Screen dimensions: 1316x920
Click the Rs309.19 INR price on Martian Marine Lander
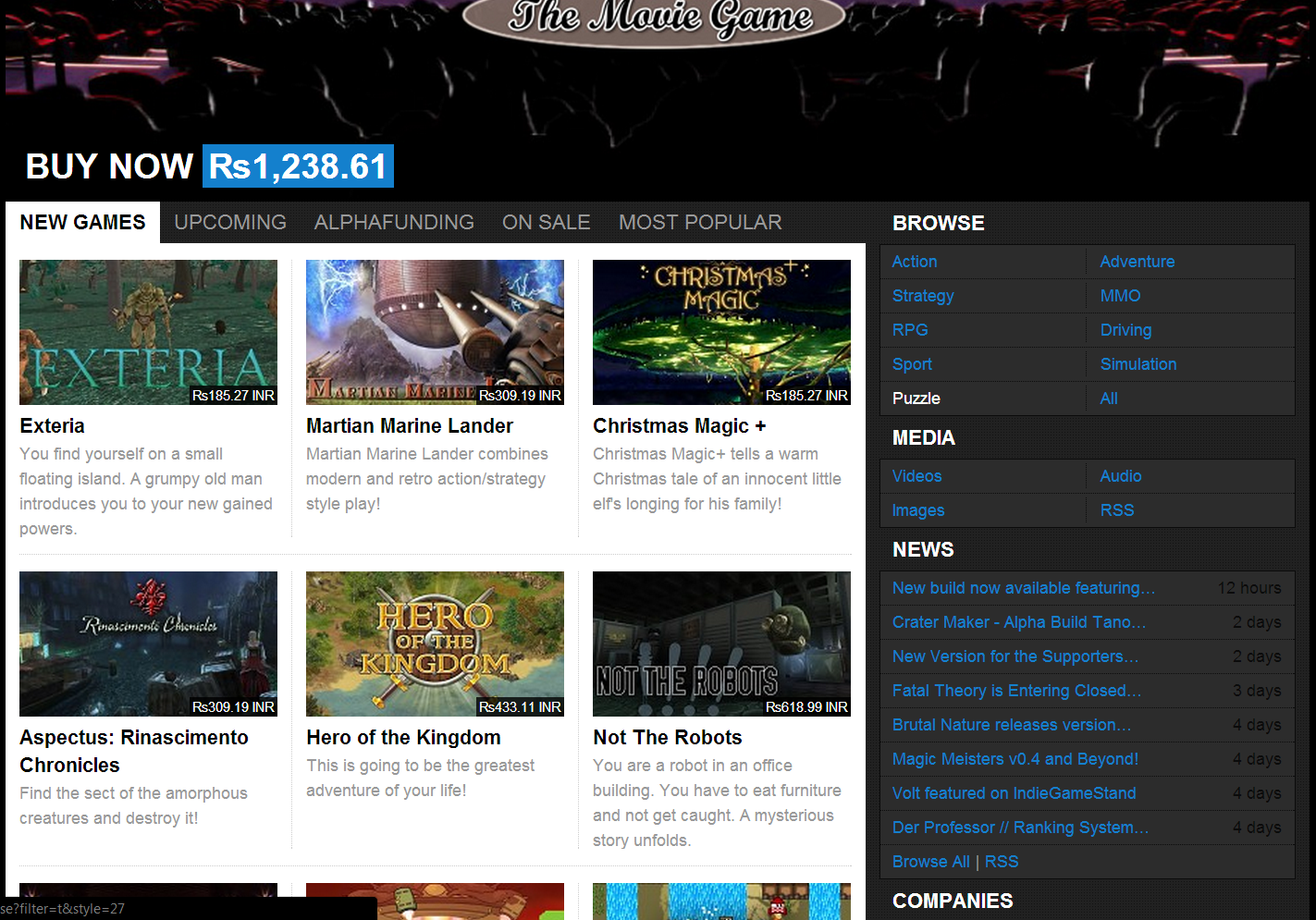pos(520,396)
